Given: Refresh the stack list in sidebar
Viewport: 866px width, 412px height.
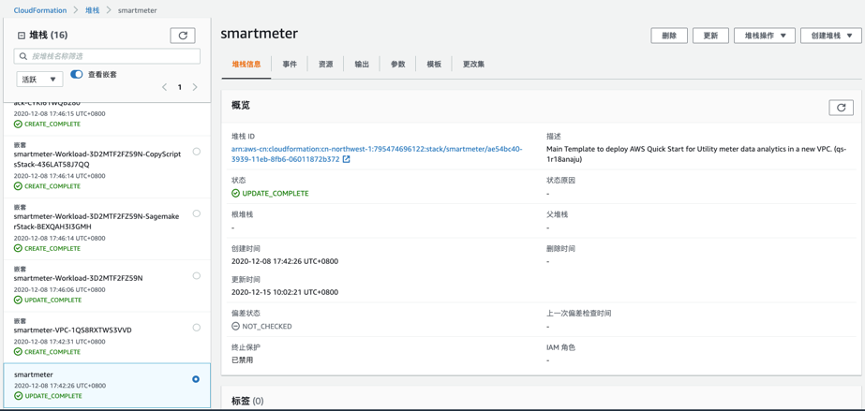Looking at the screenshot, I should pyautogui.click(x=182, y=35).
